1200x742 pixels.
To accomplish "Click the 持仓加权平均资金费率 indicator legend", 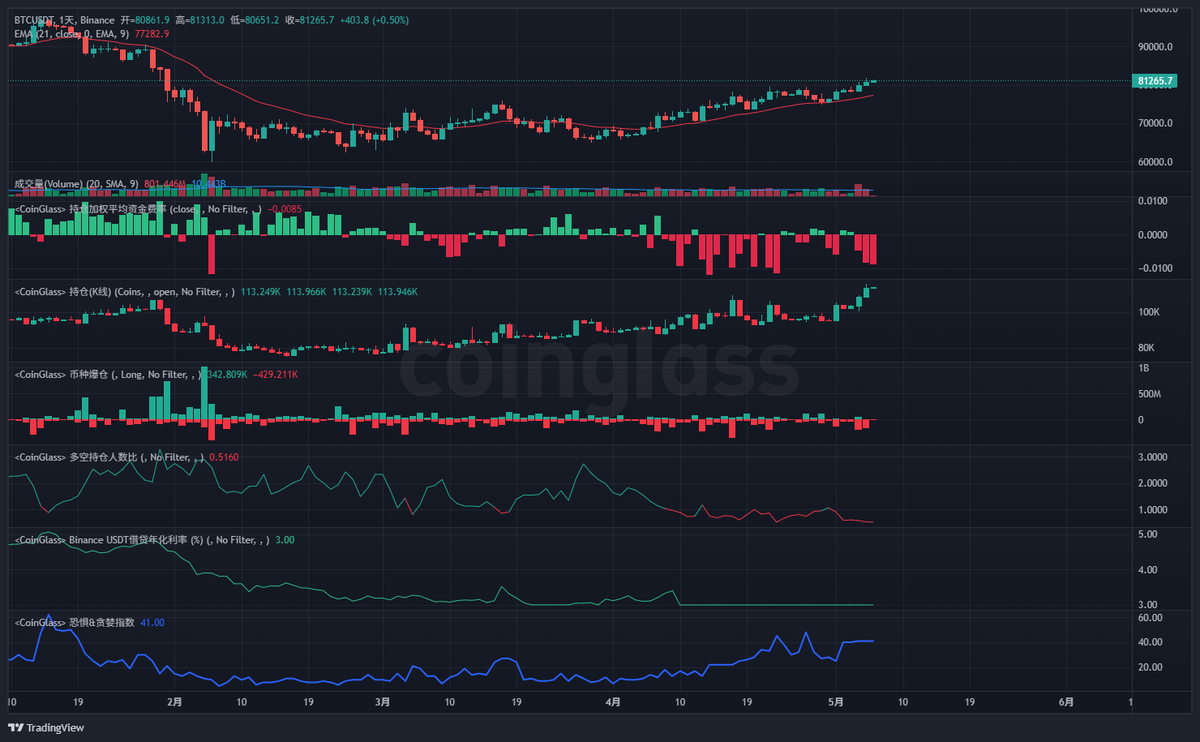I will 138,209.
